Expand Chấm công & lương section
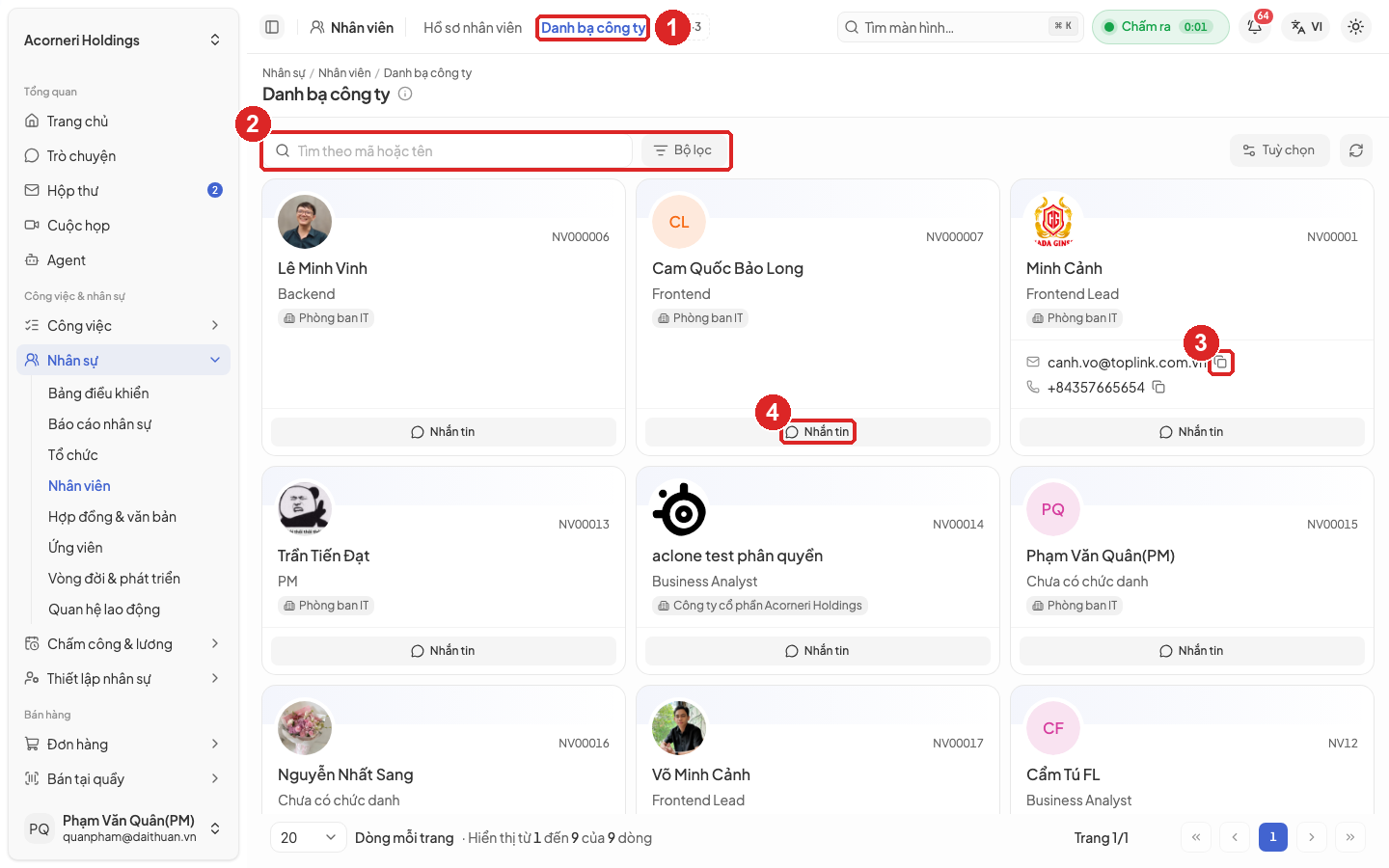 tap(123, 644)
